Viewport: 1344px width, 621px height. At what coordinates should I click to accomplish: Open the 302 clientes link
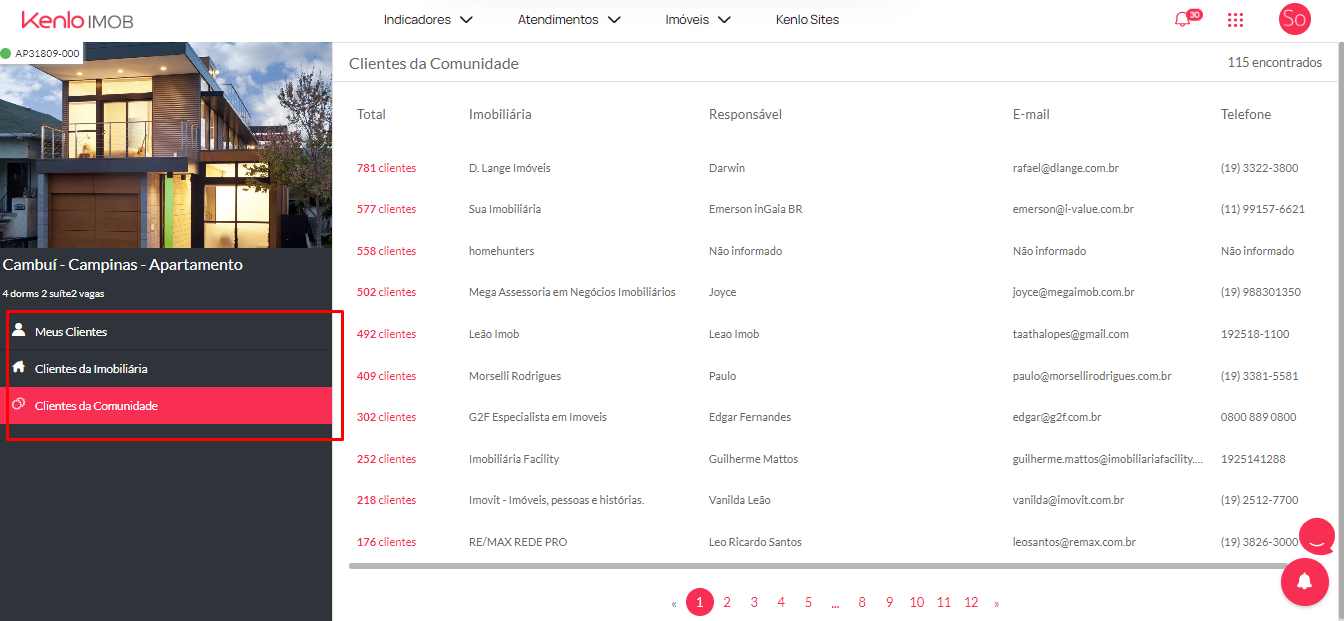[x=386, y=417]
